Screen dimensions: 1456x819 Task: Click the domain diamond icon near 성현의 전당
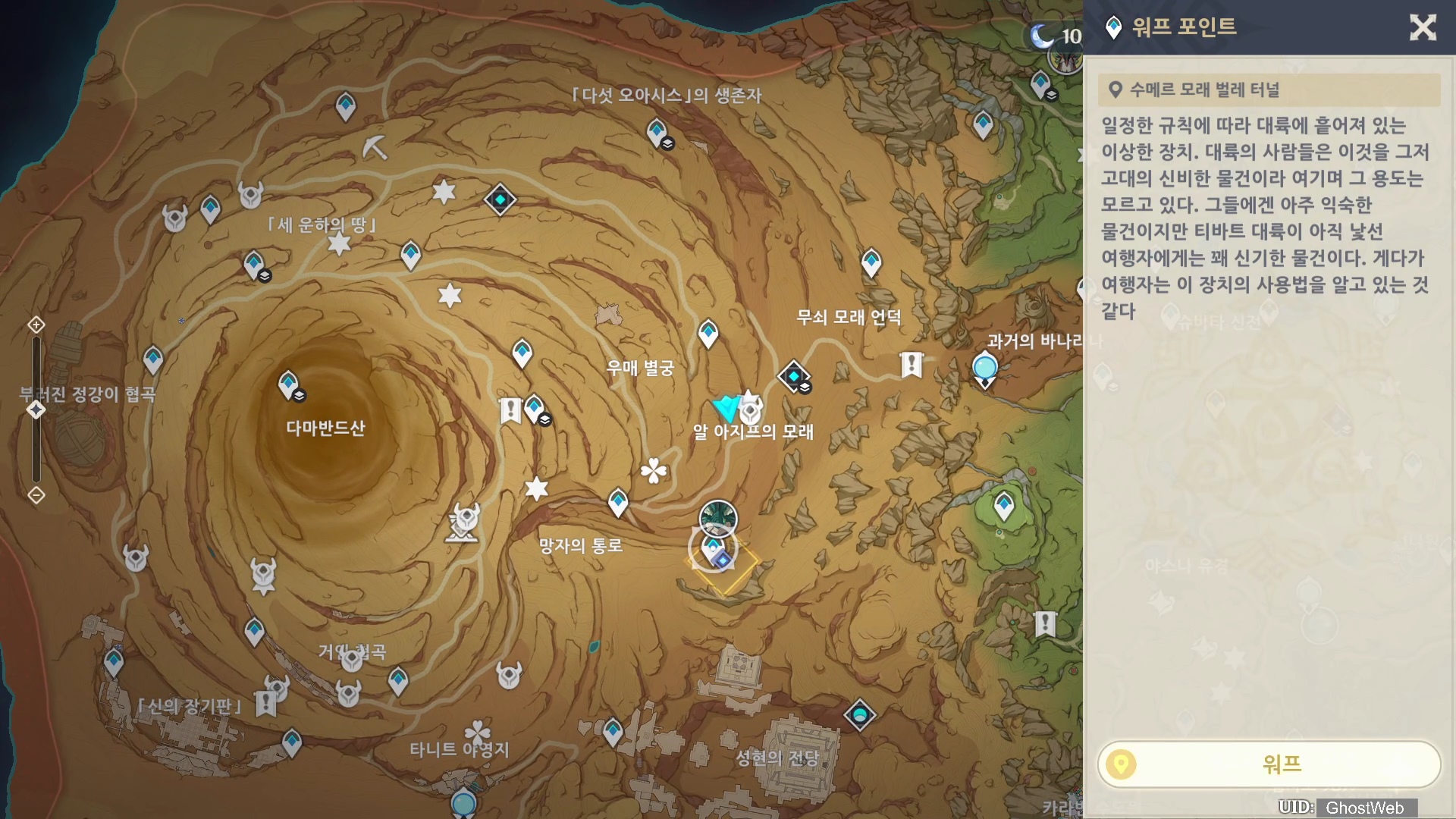[x=860, y=714]
